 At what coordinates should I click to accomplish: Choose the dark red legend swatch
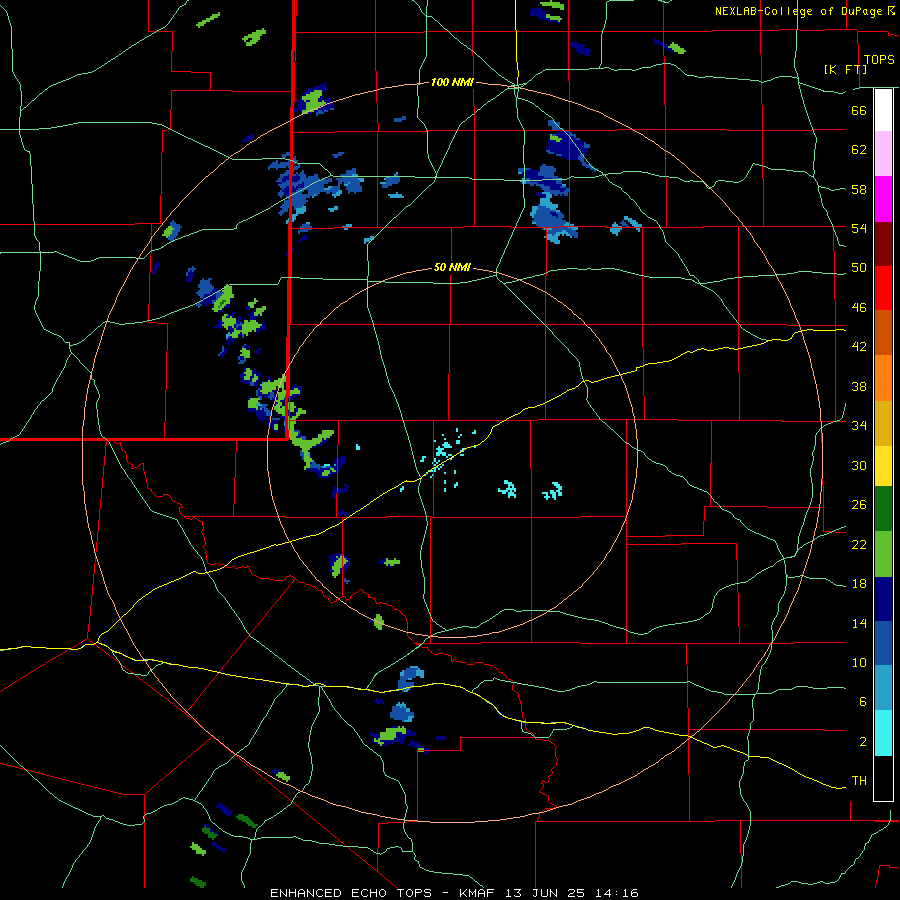[x=883, y=244]
